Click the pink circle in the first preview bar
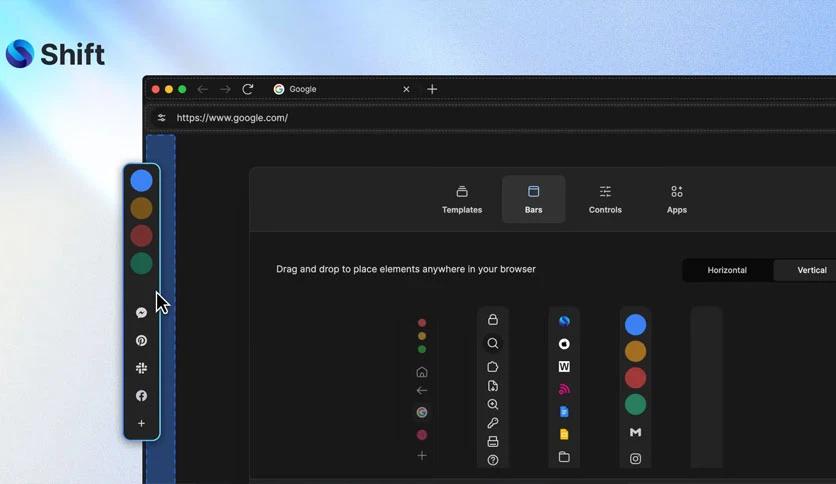Screen dimensions: 836x484 (x=422, y=435)
